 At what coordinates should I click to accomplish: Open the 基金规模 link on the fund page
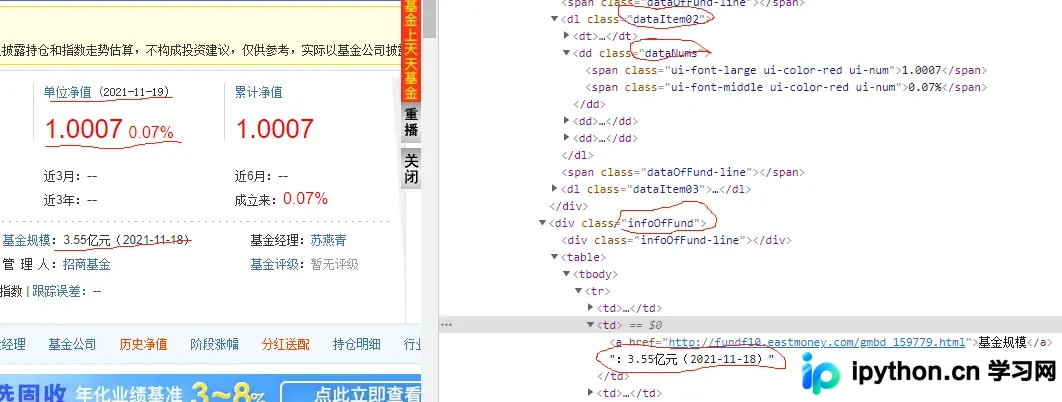point(26,240)
